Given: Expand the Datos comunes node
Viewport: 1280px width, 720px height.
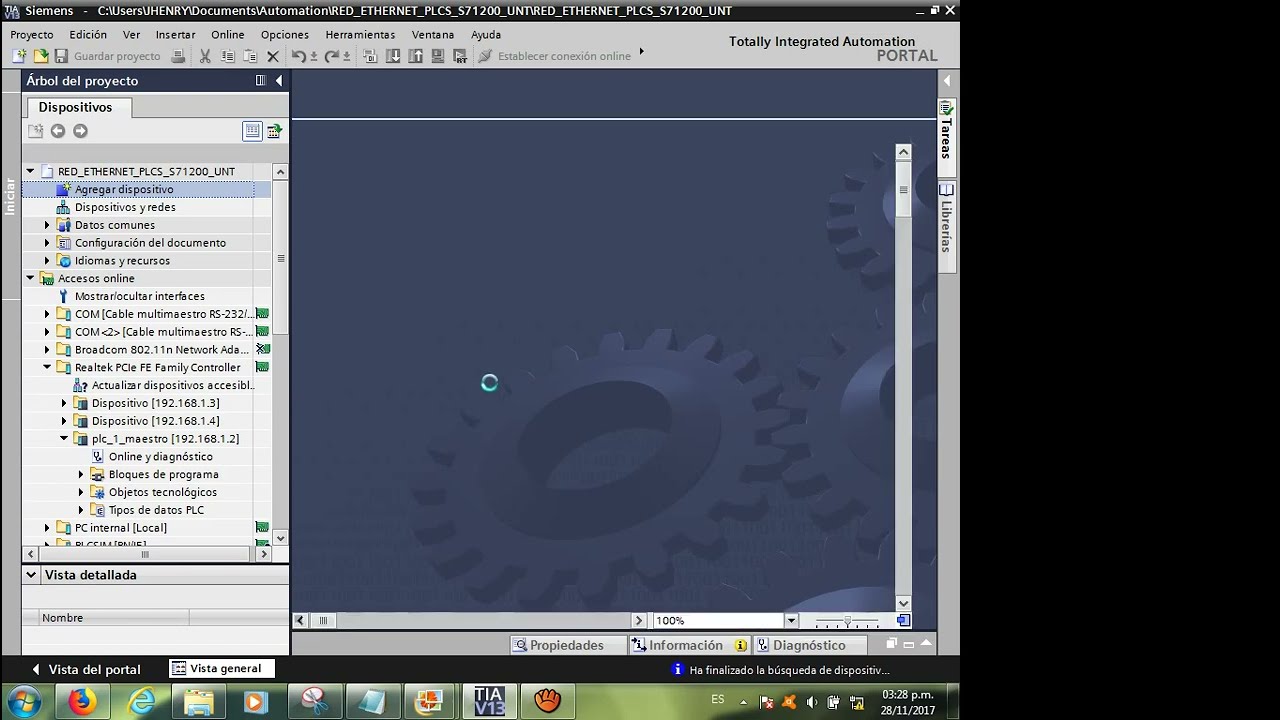Looking at the screenshot, I should [47, 225].
